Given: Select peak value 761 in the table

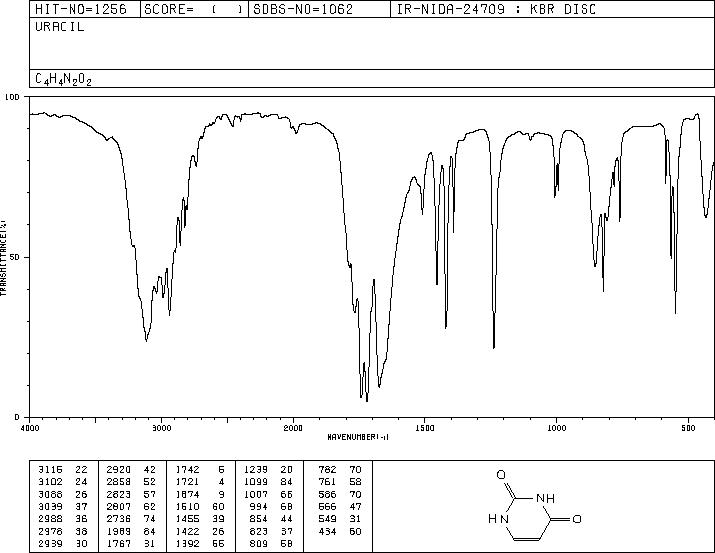Looking at the screenshot, I should [327, 482].
